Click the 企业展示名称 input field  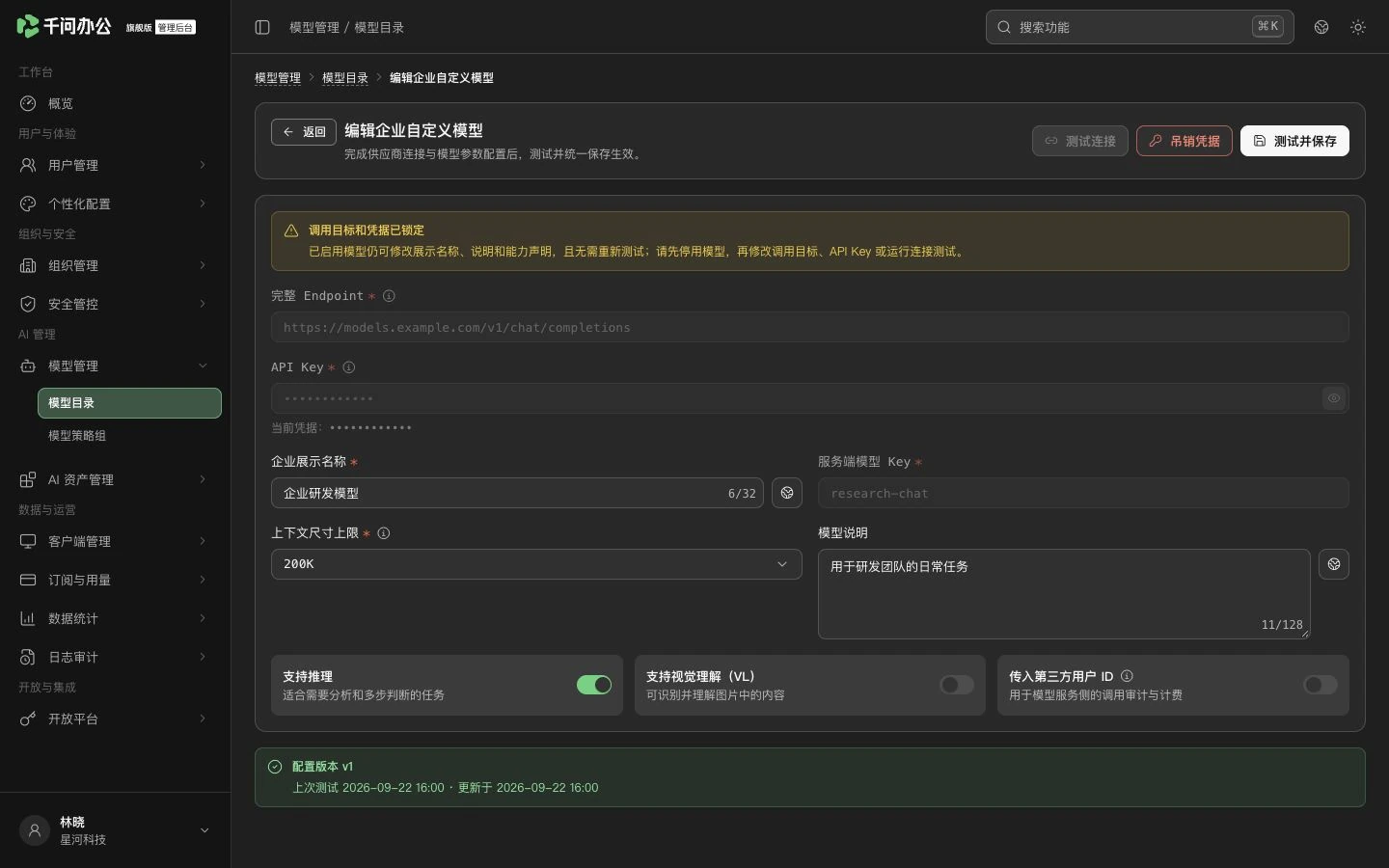click(517, 493)
